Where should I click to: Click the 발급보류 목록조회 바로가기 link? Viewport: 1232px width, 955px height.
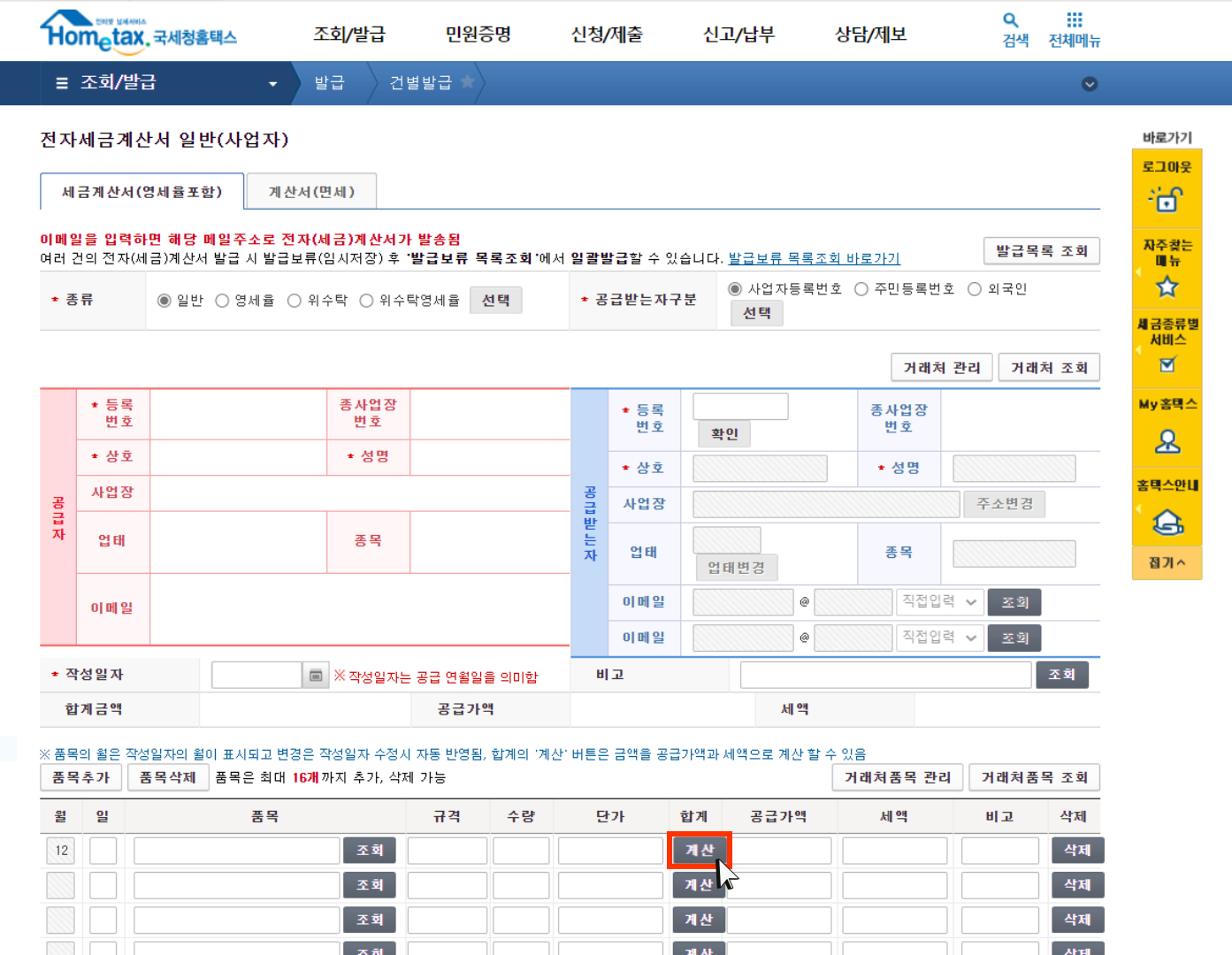[814, 258]
